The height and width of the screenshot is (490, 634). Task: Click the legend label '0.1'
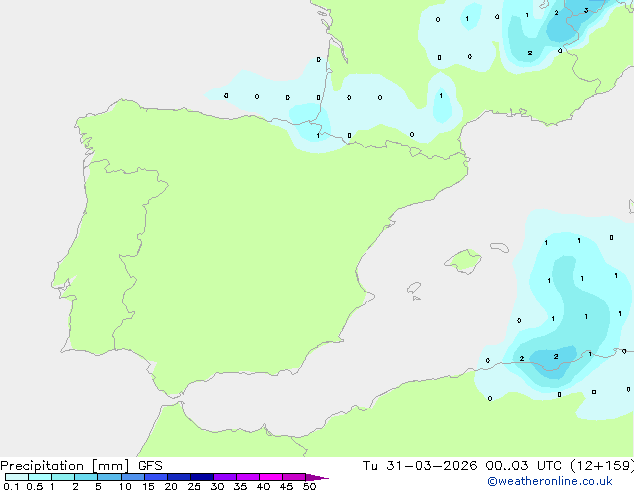pyautogui.click(x=11, y=486)
